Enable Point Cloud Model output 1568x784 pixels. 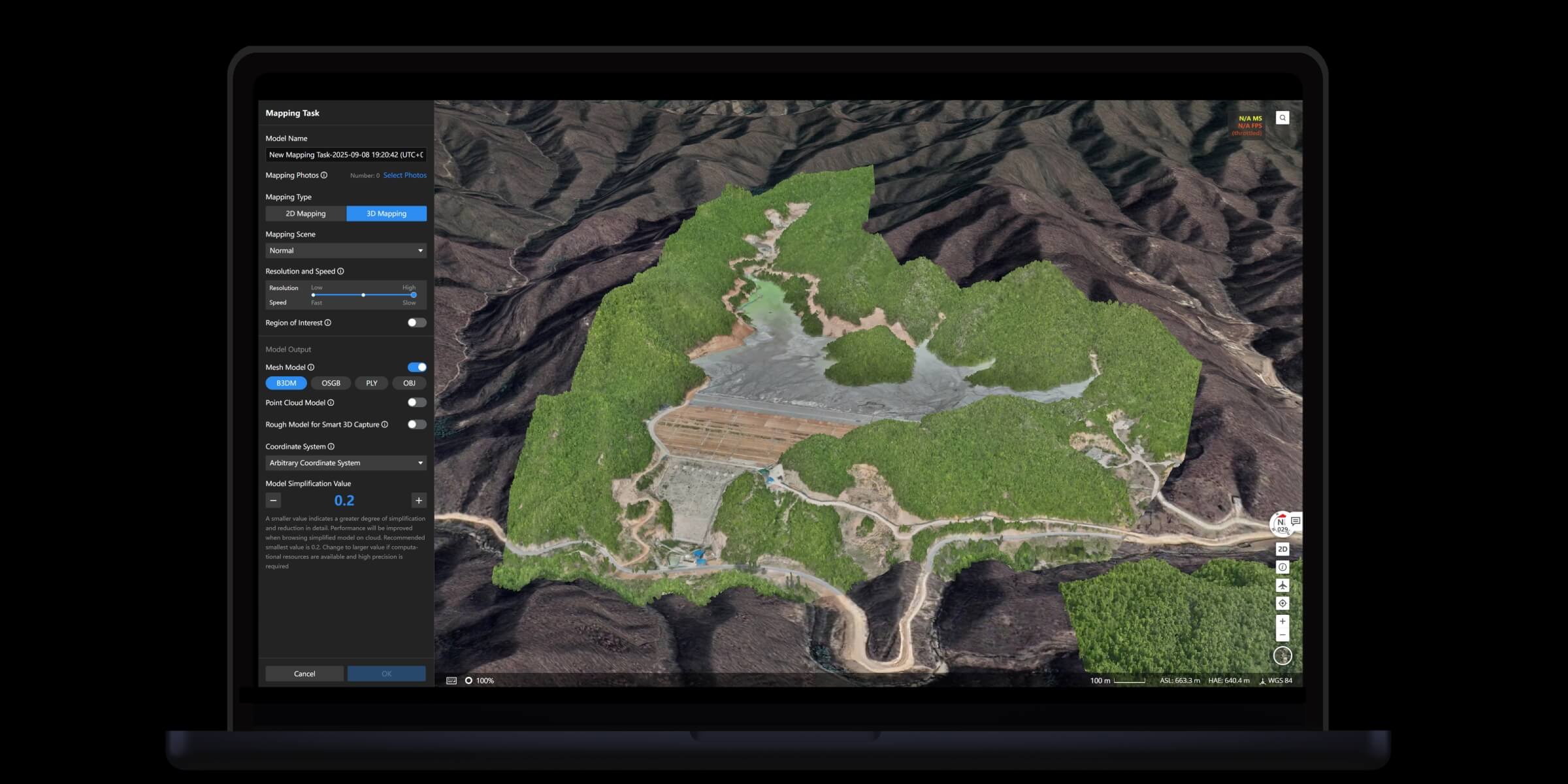click(416, 402)
